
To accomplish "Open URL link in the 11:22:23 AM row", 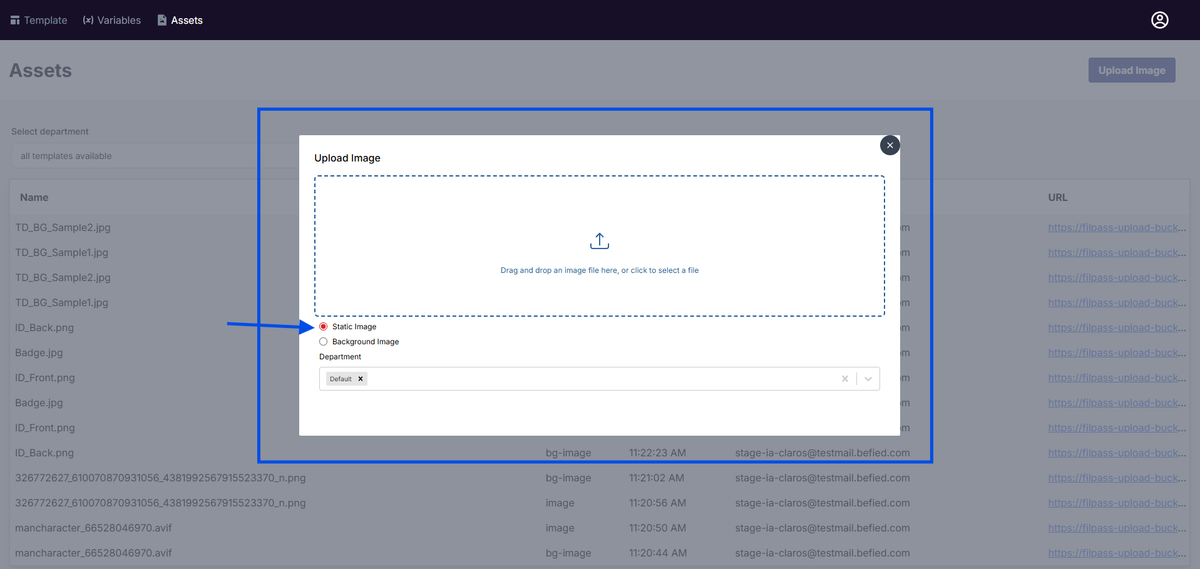I will coord(1118,453).
